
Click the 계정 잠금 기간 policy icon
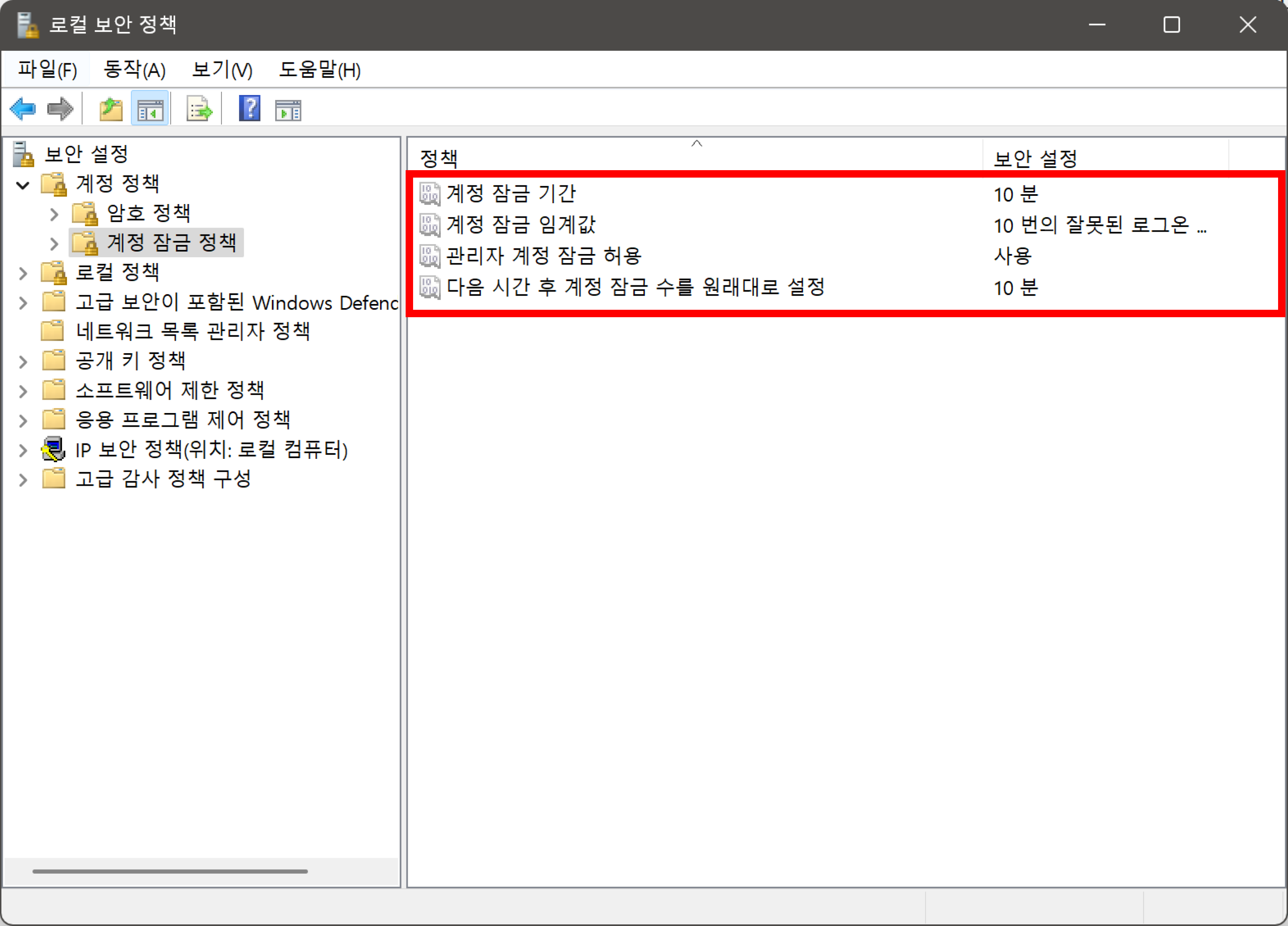(x=429, y=194)
